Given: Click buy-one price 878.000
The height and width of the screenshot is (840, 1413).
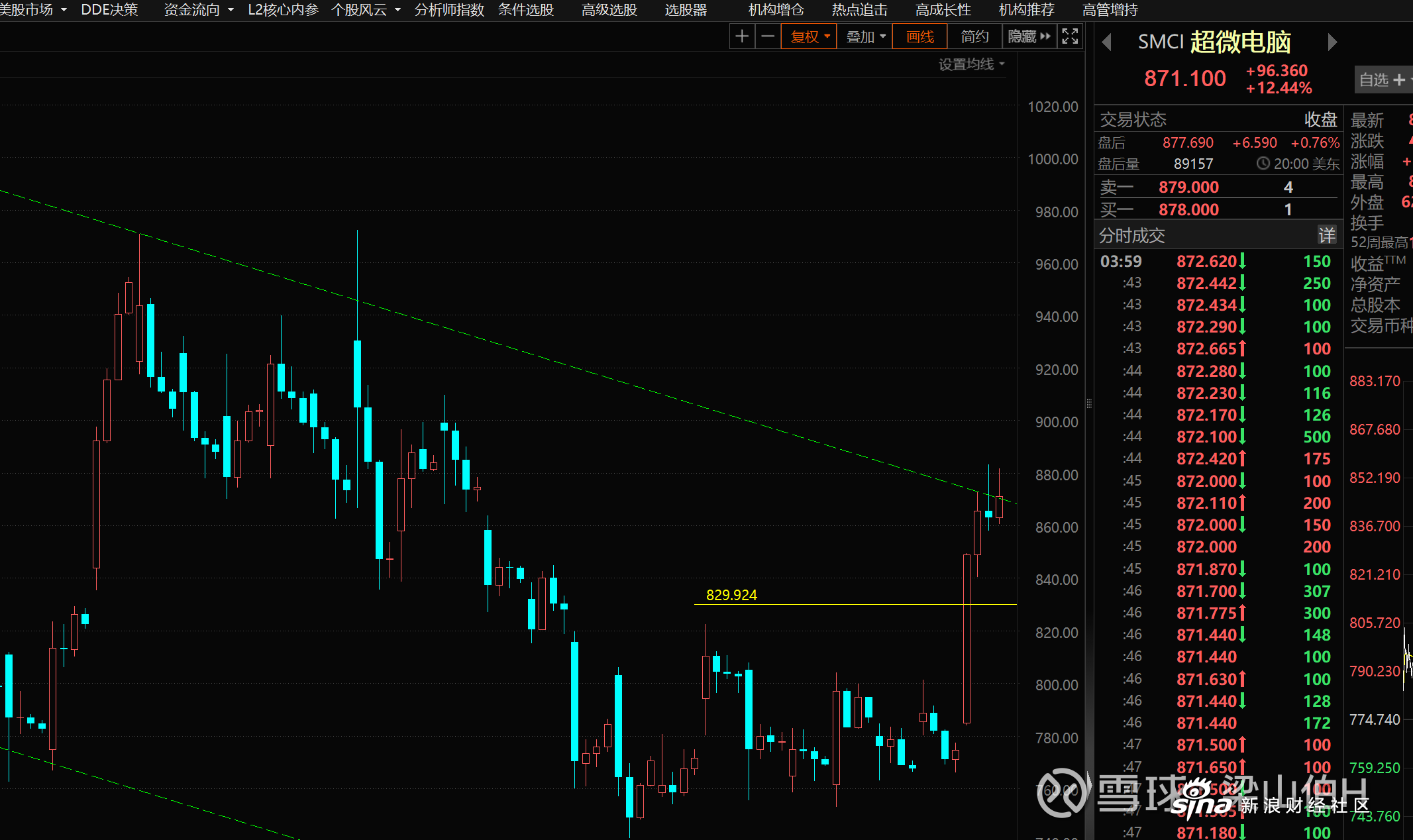Looking at the screenshot, I should pos(1188,209).
